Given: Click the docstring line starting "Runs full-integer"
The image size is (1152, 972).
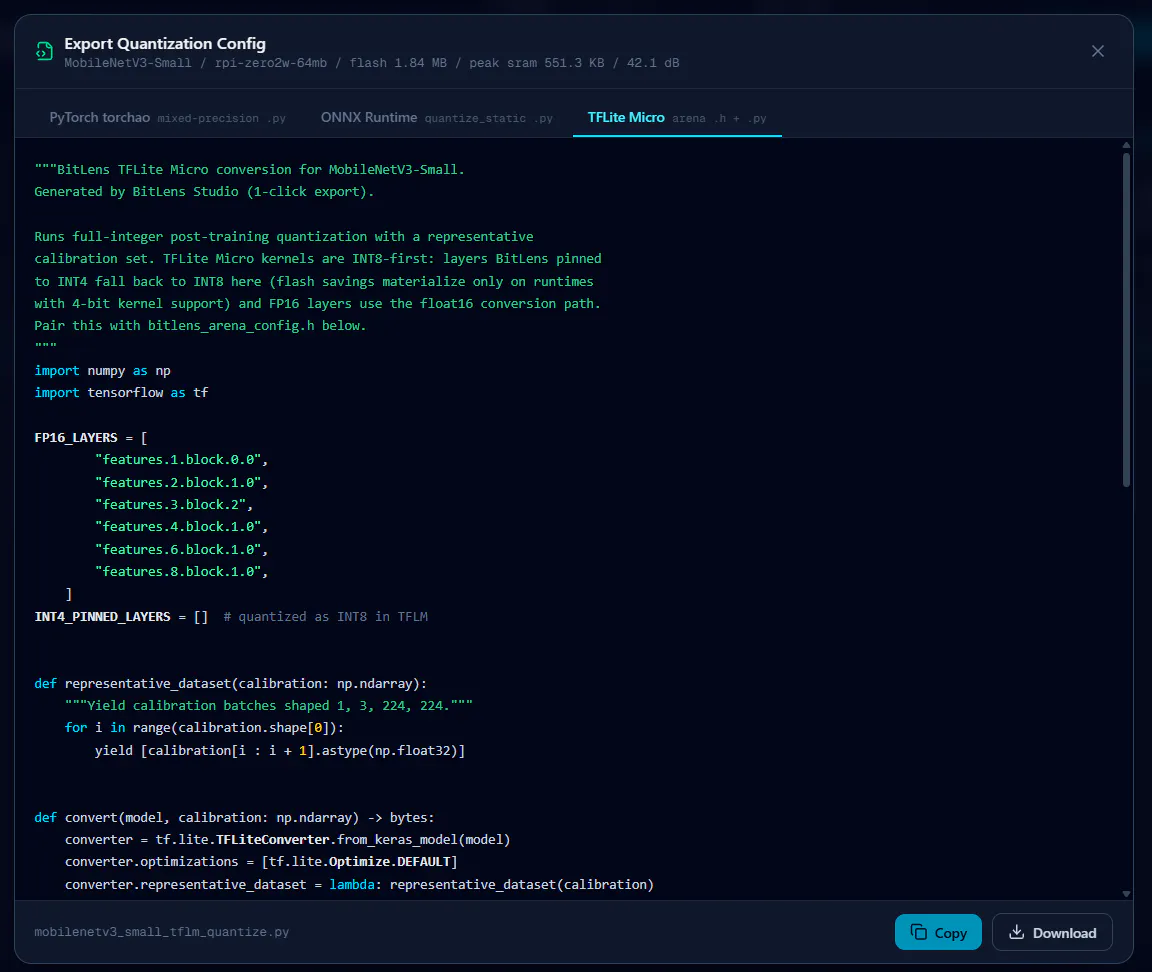Looking at the screenshot, I should click(284, 237).
